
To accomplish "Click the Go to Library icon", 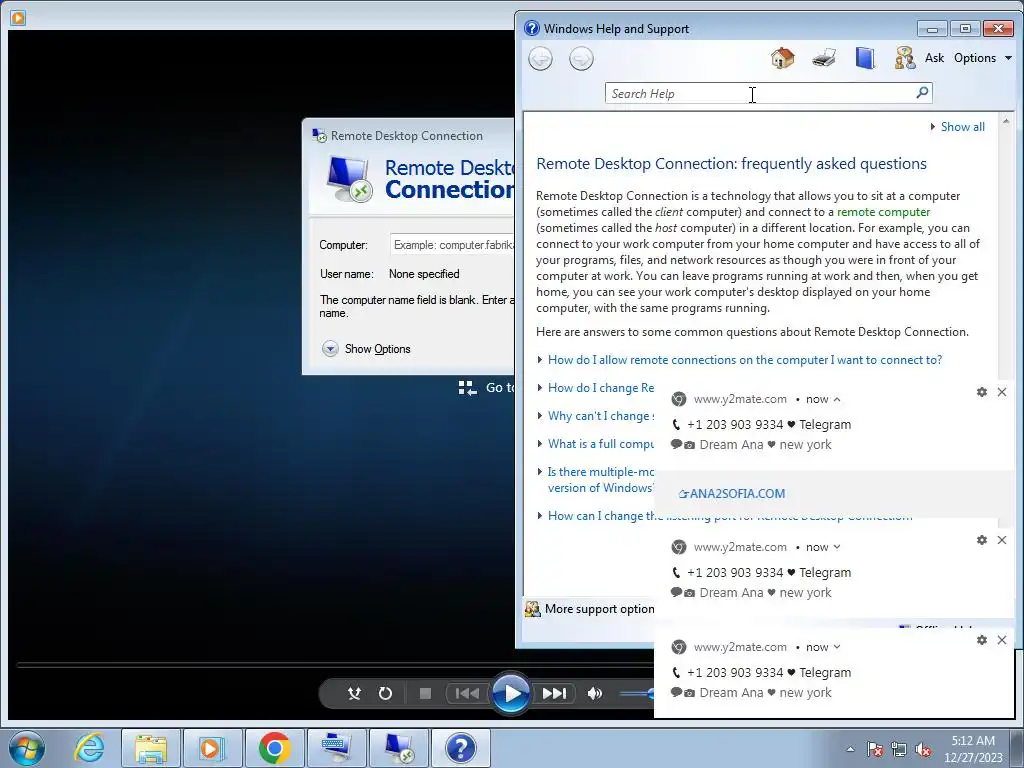I will pyautogui.click(x=468, y=388).
